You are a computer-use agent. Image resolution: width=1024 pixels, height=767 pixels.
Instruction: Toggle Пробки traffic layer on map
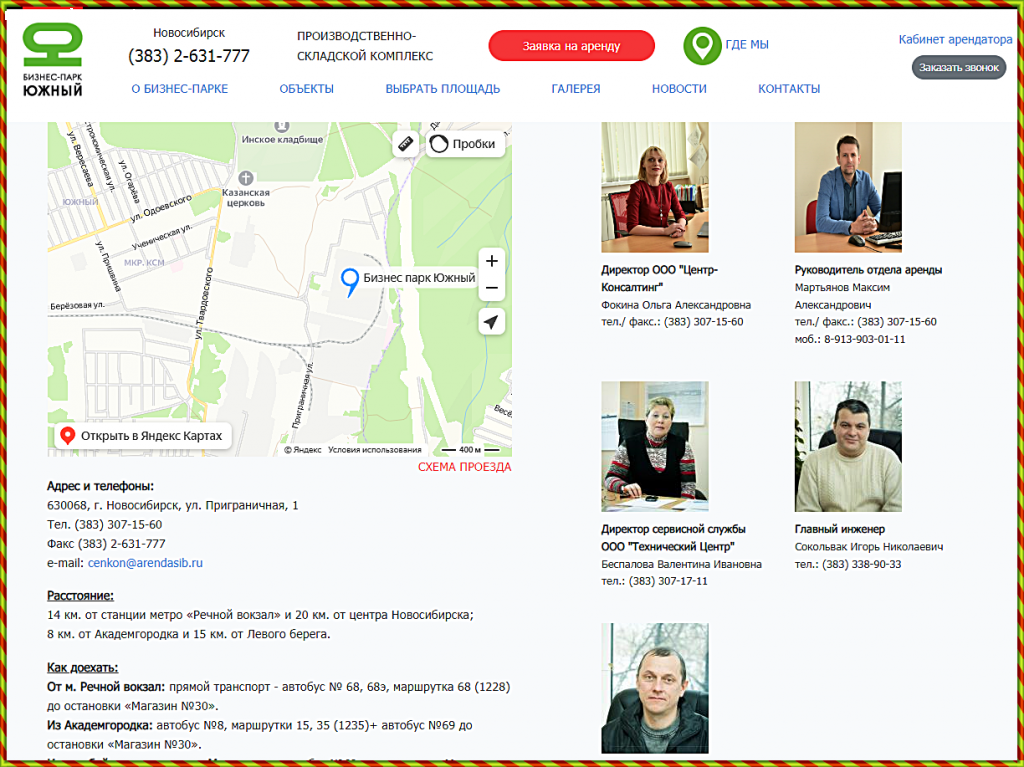coord(464,144)
